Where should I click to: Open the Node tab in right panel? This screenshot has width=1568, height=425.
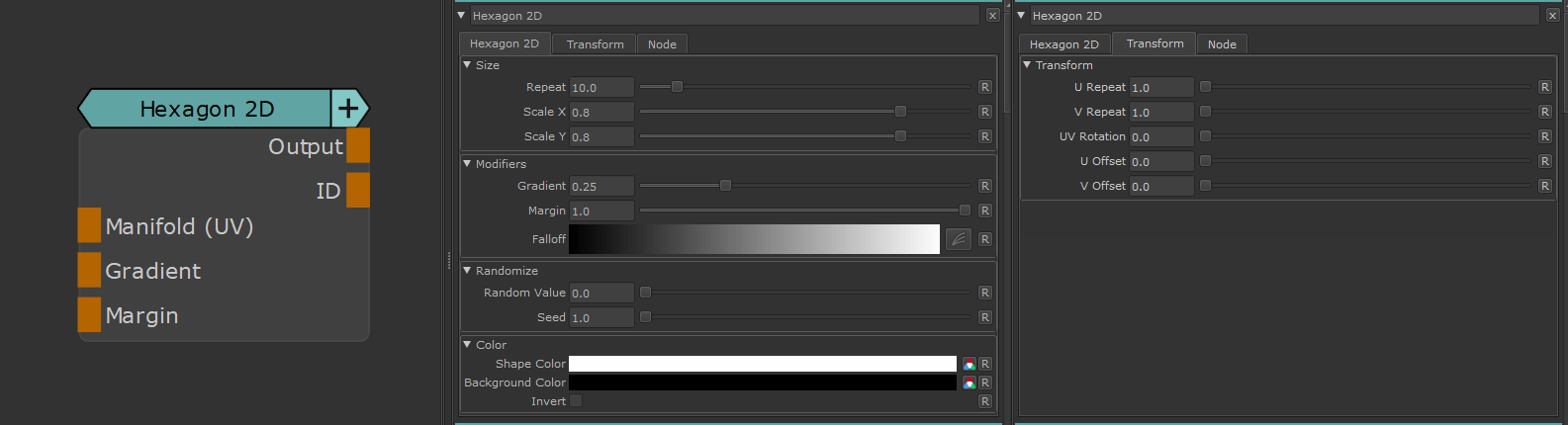click(1222, 44)
